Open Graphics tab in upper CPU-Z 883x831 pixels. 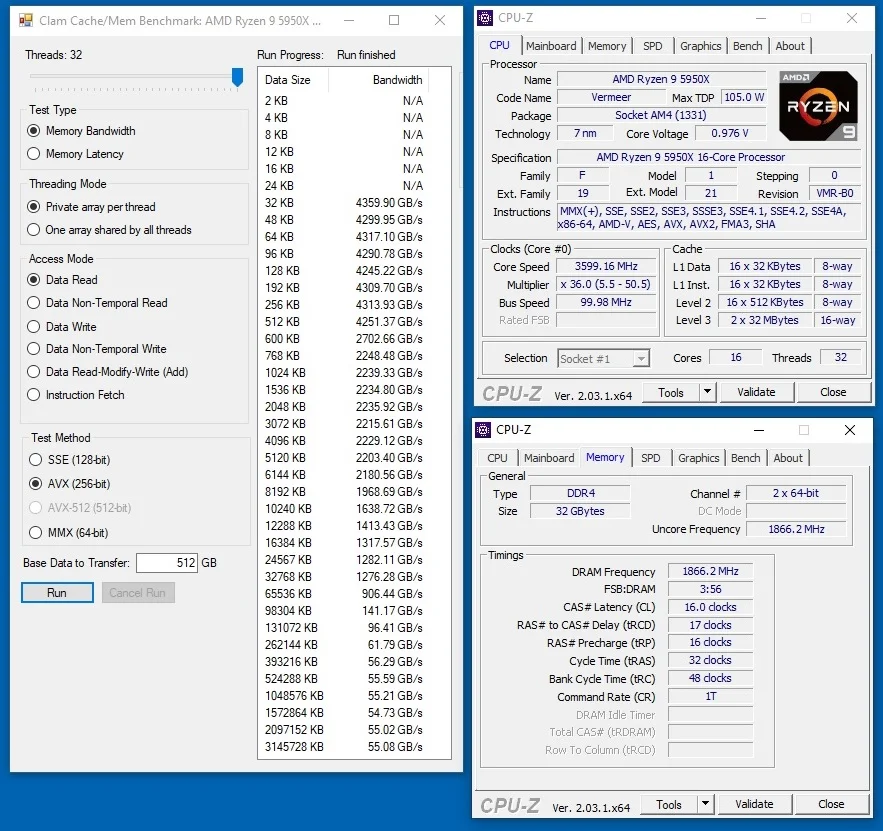click(x=701, y=46)
